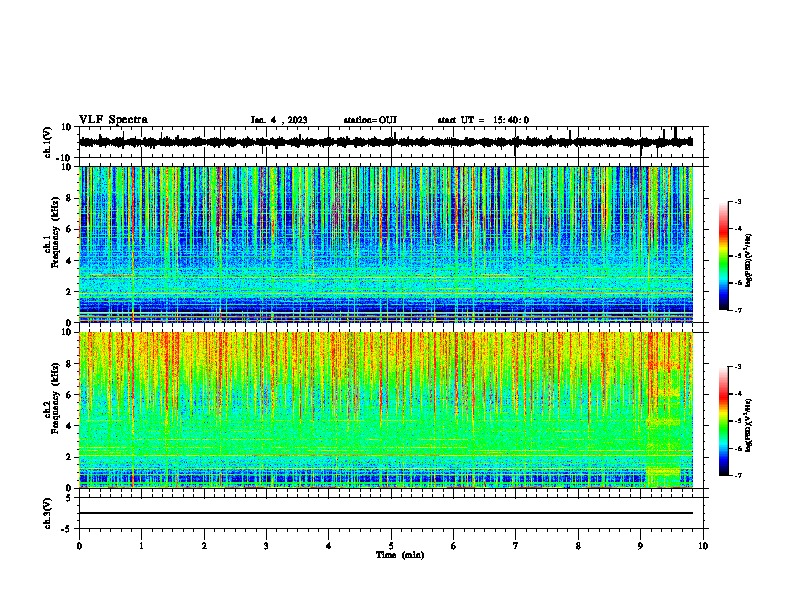
Task: Click the ch.1 voltage waveform trace
Action: (x=385, y=142)
